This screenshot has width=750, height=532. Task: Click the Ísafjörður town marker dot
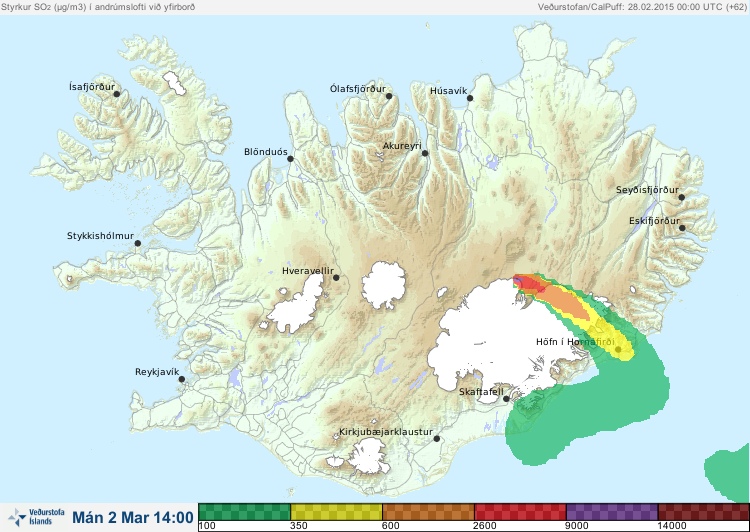coord(117,94)
